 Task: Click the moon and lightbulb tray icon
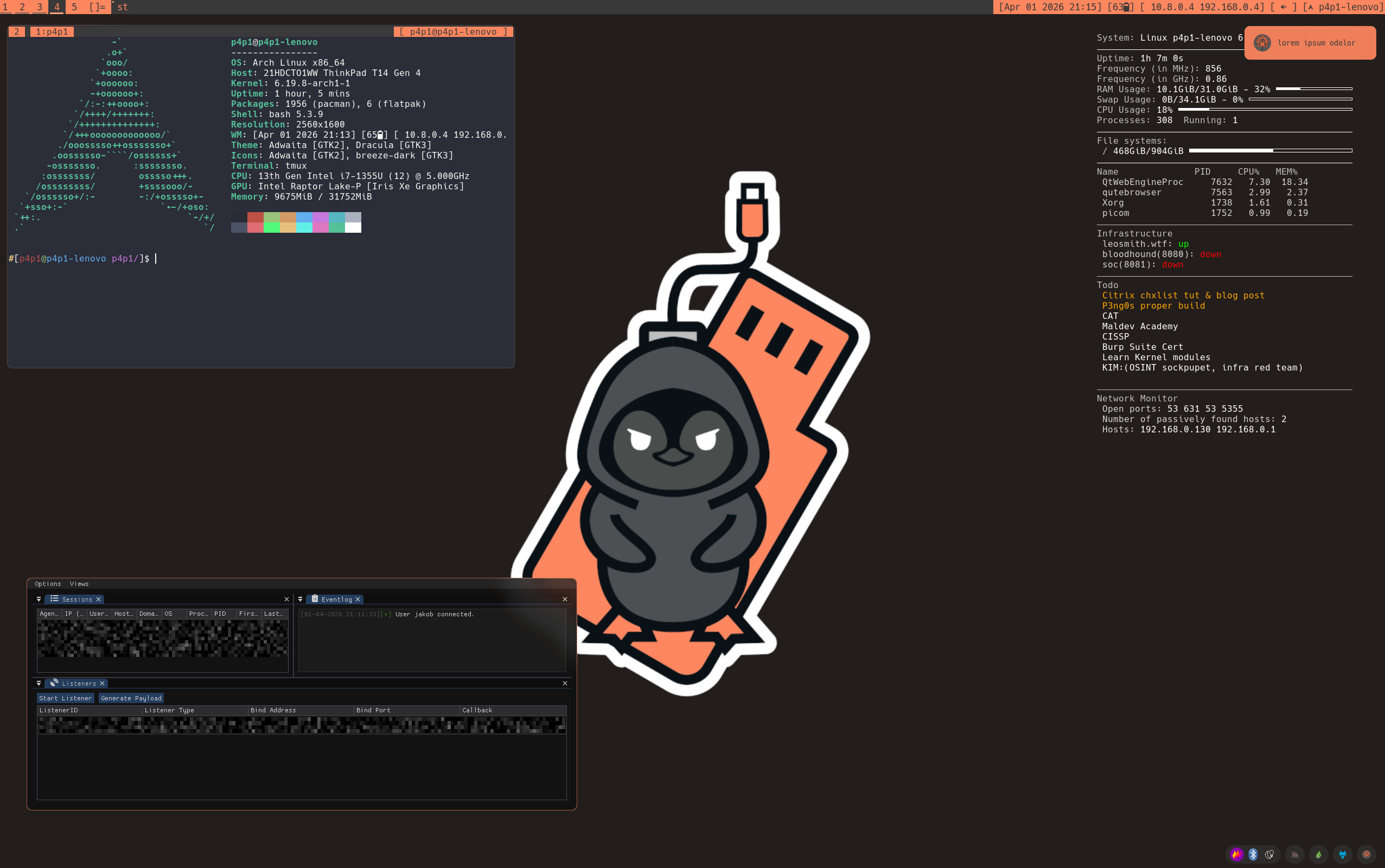(x=1269, y=854)
